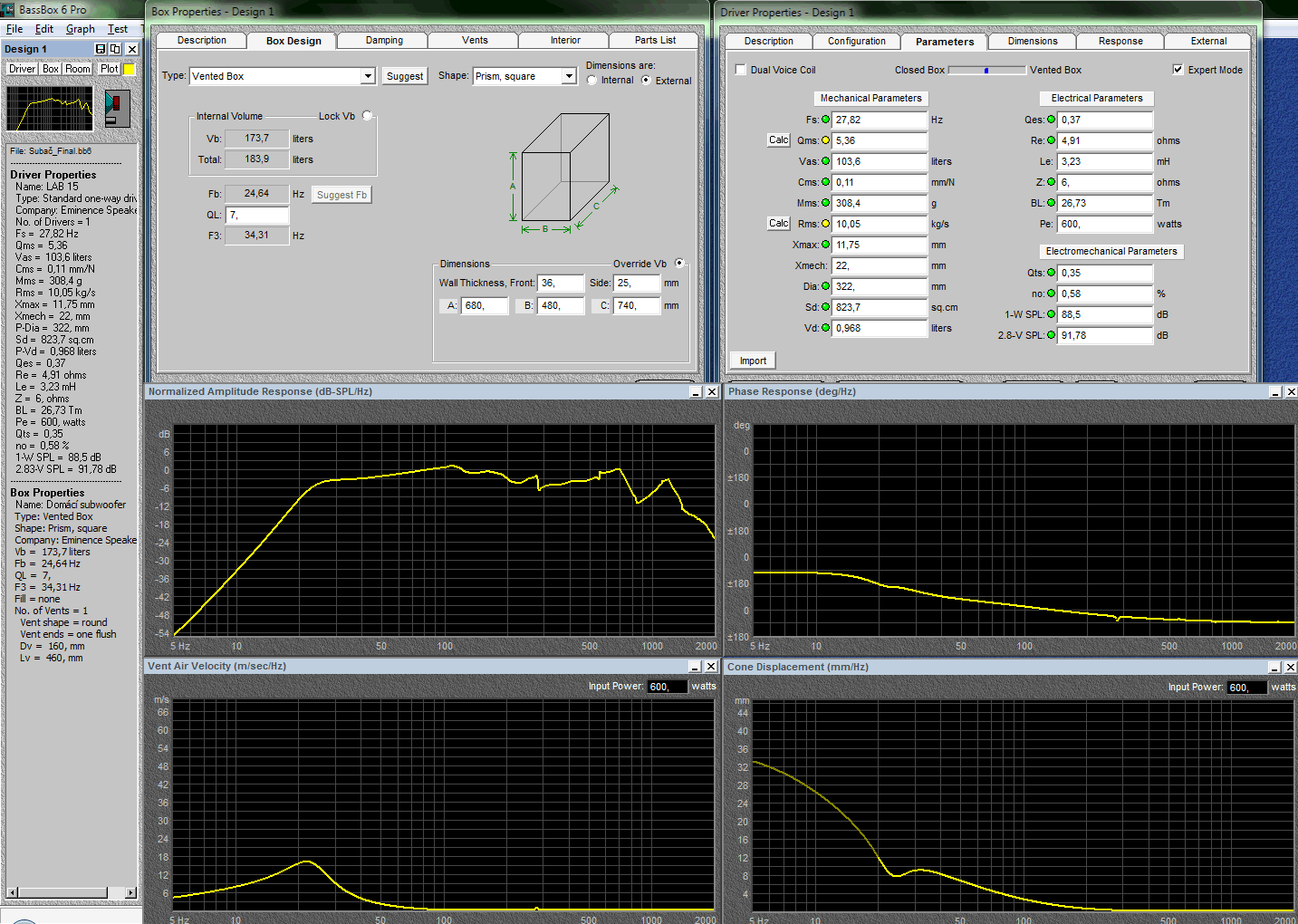The width and height of the screenshot is (1298, 924).
Task: Click the yellow indicator next to Qms
Action: click(x=825, y=140)
